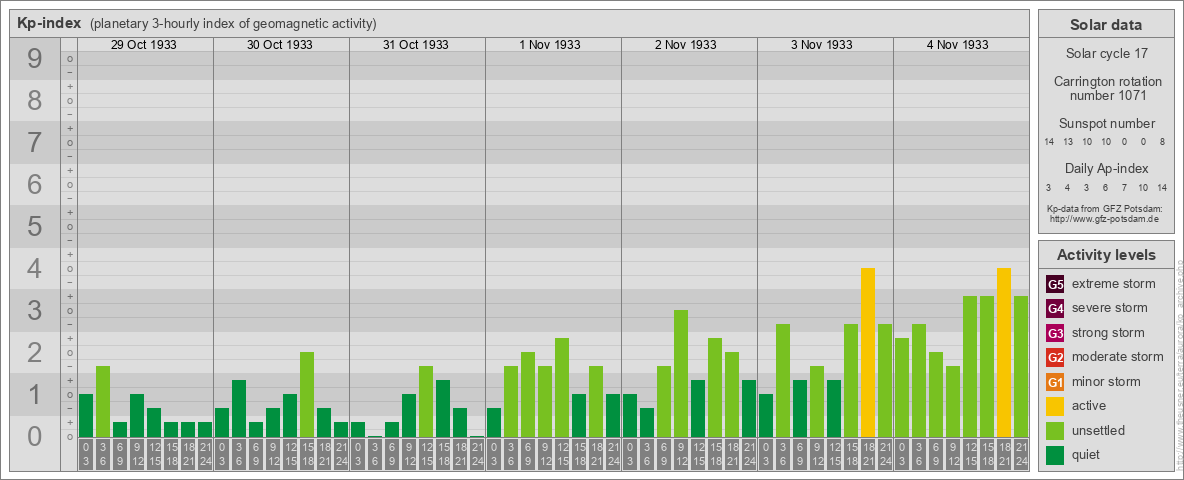Click 'Carrington rotation number 1071' text
This screenshot has width=1184, height=480.
(1108, 88)
